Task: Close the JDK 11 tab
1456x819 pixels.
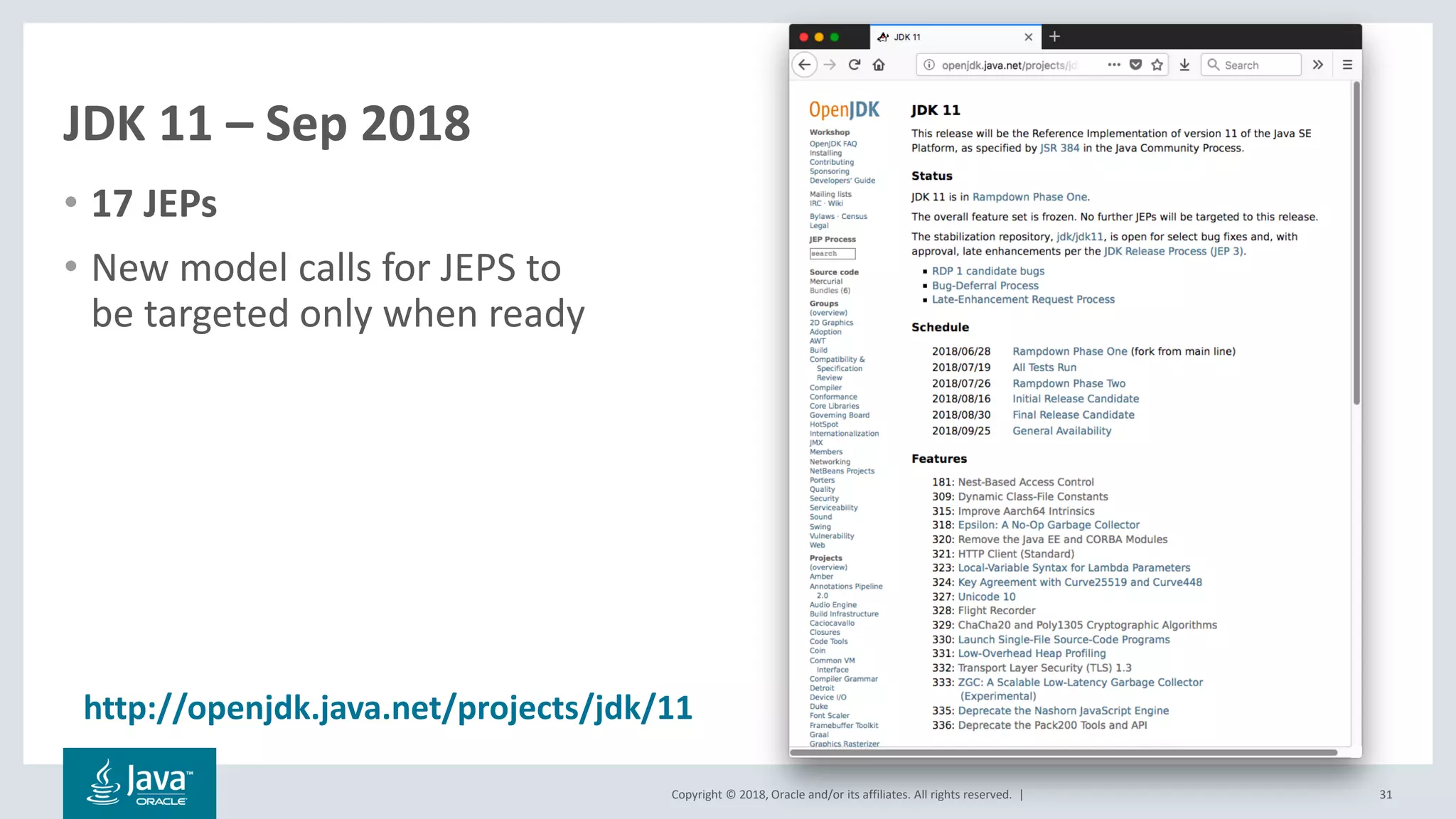Action: pyautogui.click(x=1028, y=37)
